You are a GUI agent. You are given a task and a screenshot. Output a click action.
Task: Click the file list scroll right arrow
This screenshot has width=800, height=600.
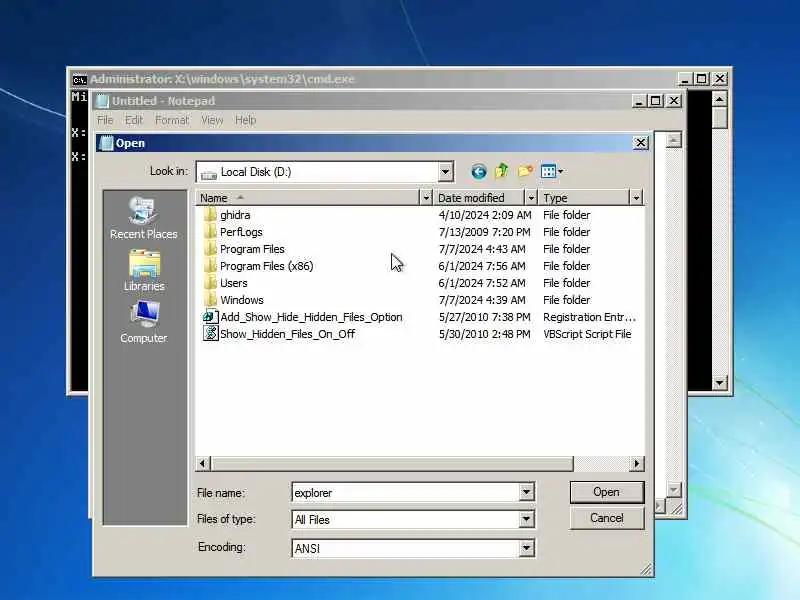click(636, 463)
